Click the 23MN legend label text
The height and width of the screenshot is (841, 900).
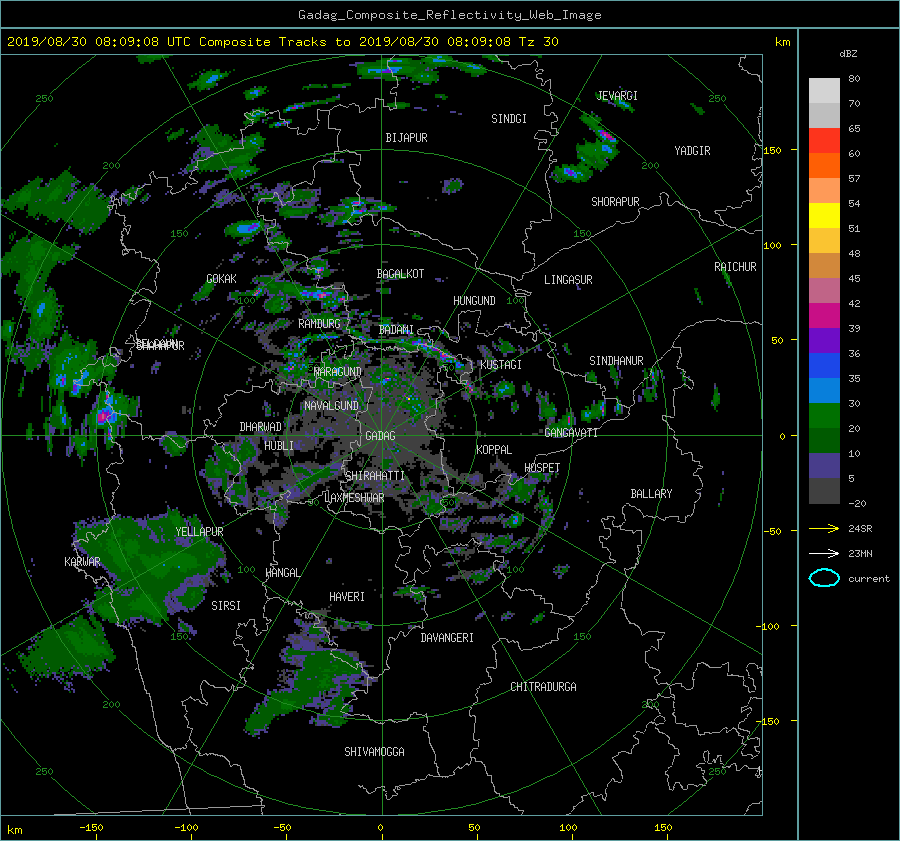coord(860,554)
